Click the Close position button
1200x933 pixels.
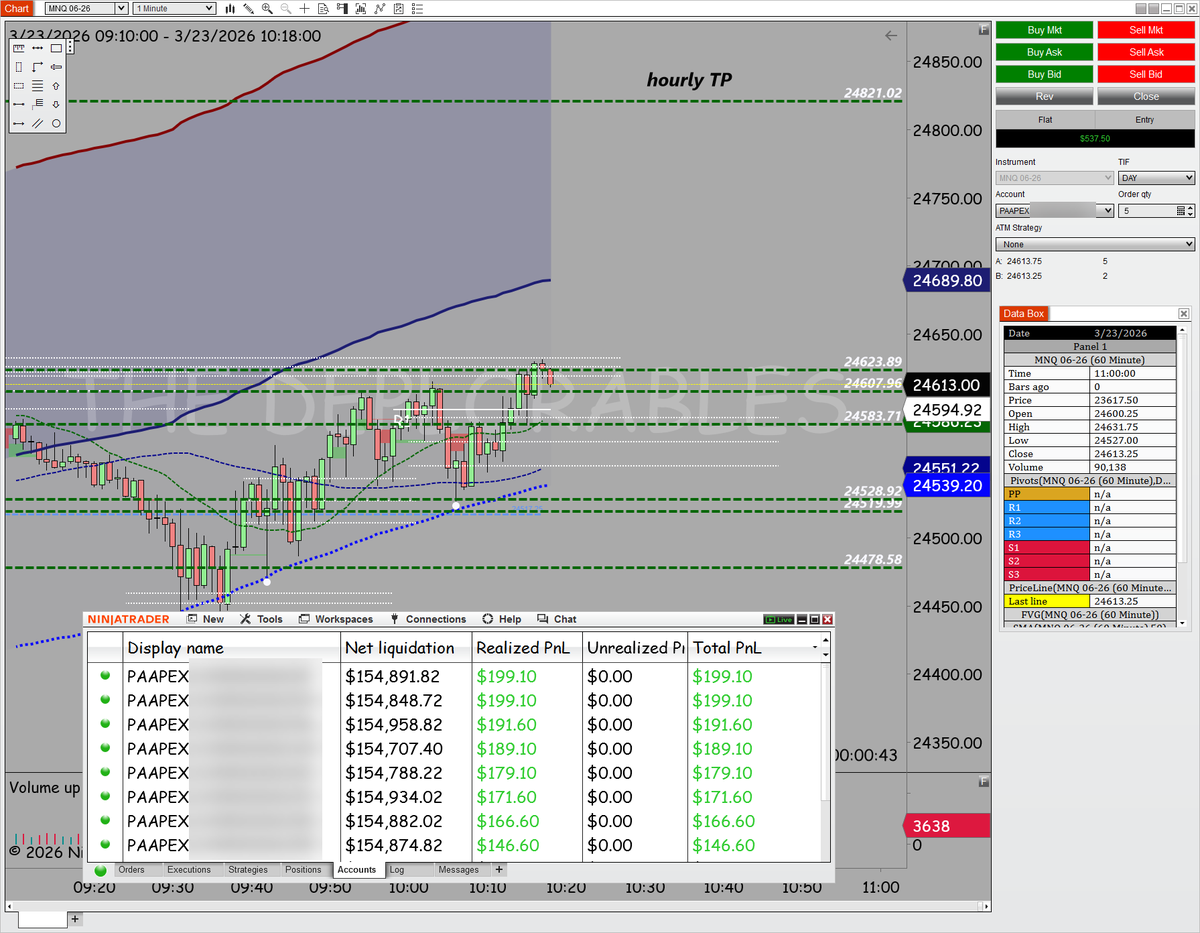[1146, 96]
